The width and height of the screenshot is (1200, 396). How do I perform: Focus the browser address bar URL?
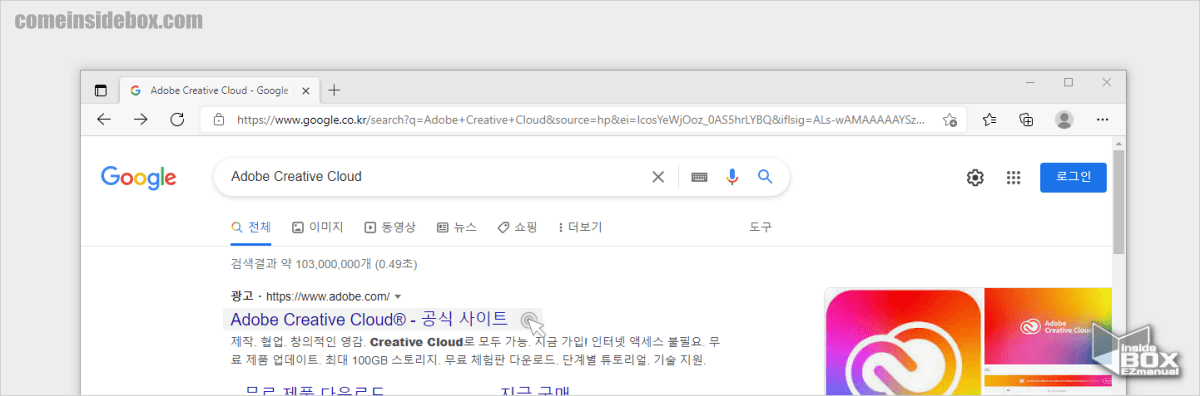click(580, 120)
